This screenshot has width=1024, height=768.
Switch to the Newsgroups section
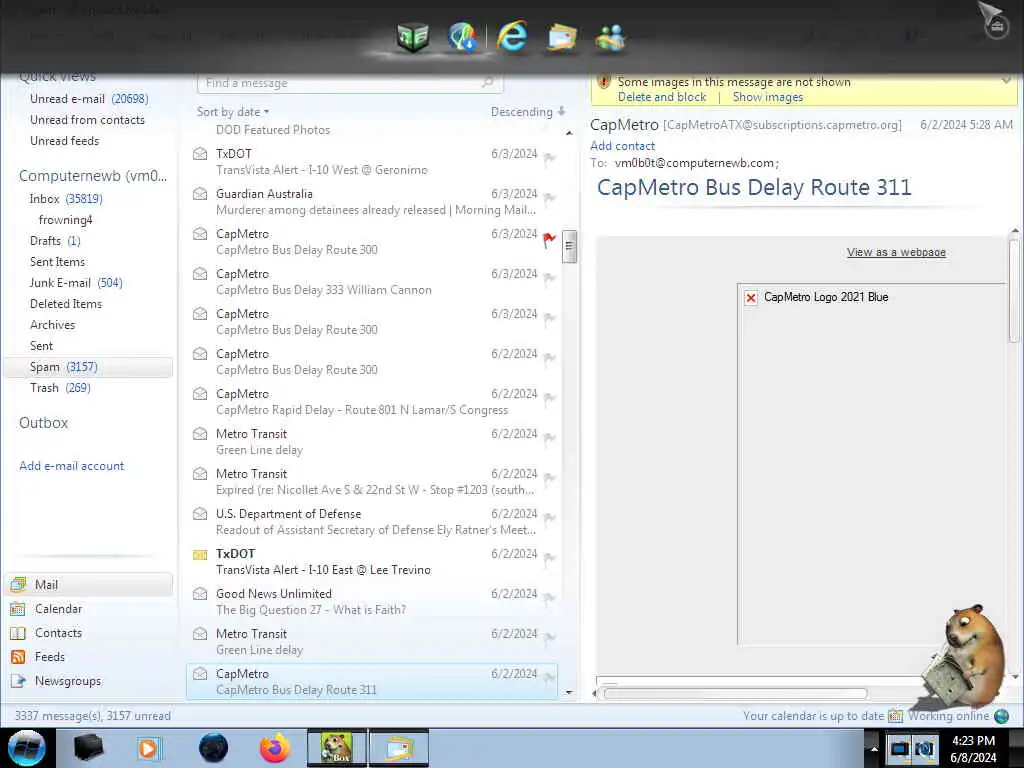coord(56,680)
